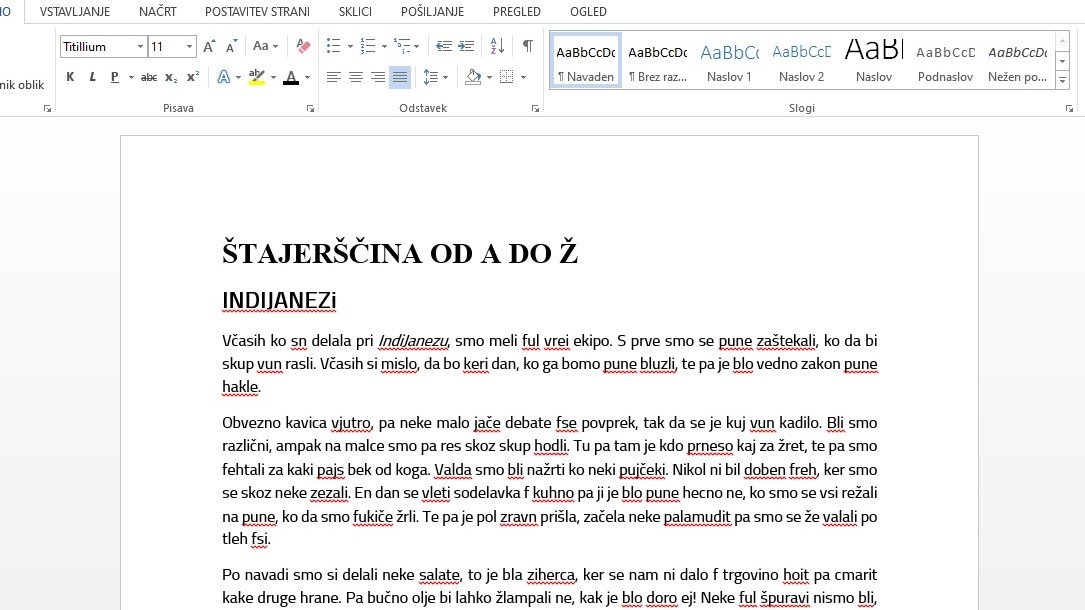The image size is (1085, 610).
Task: Open the Titillium font name dropdown
Action: coord(140,47)
